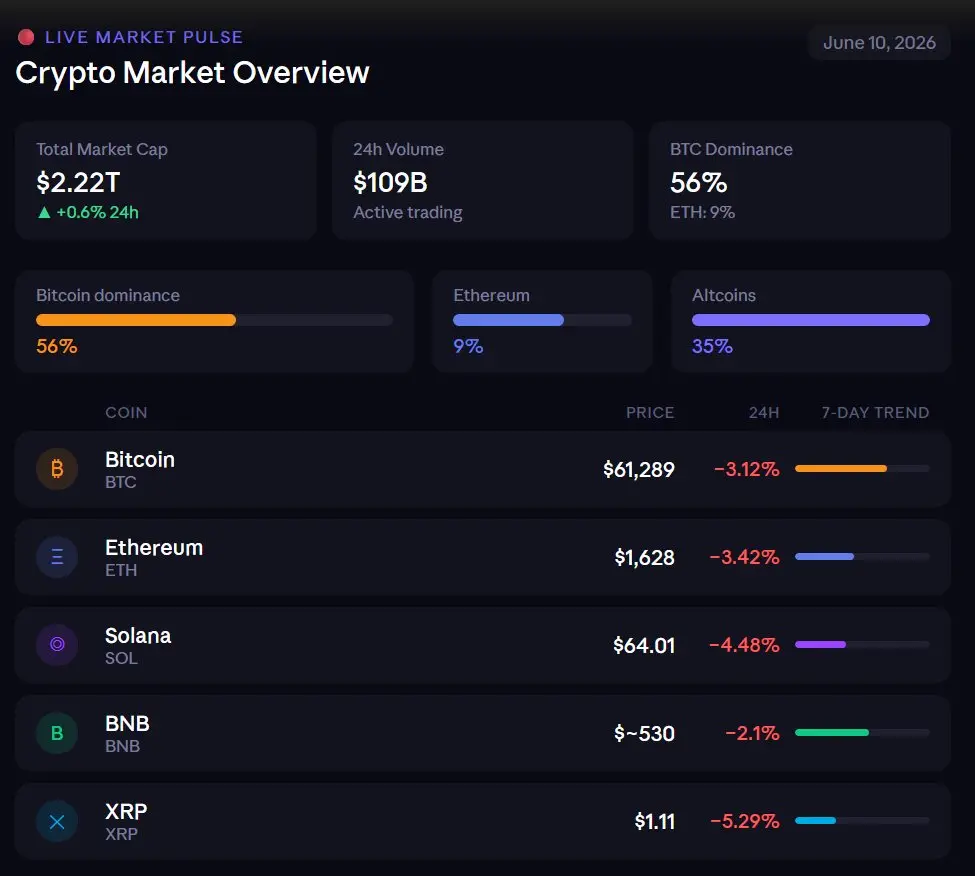
Task: Click the ETH: 9% text
Action: coord(702,213)
